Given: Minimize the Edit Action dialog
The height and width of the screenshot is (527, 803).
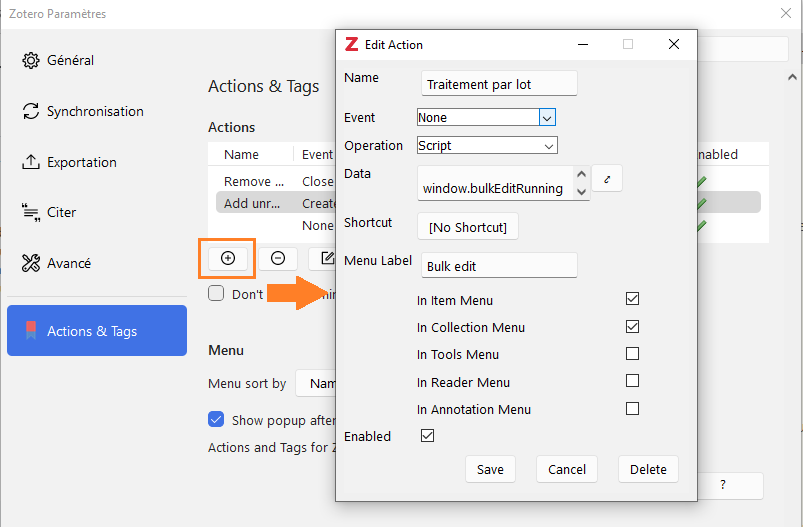Looking at the screenshot, I should click(x=583, y=45).
